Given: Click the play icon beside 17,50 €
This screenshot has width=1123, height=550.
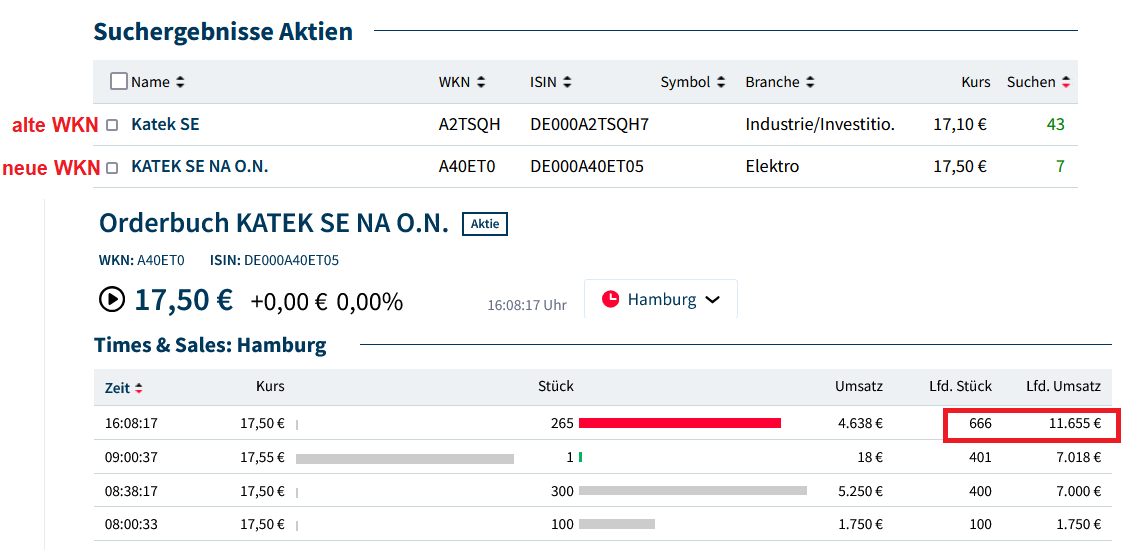Looking at the screenshot, I should (x=112, y=299).
